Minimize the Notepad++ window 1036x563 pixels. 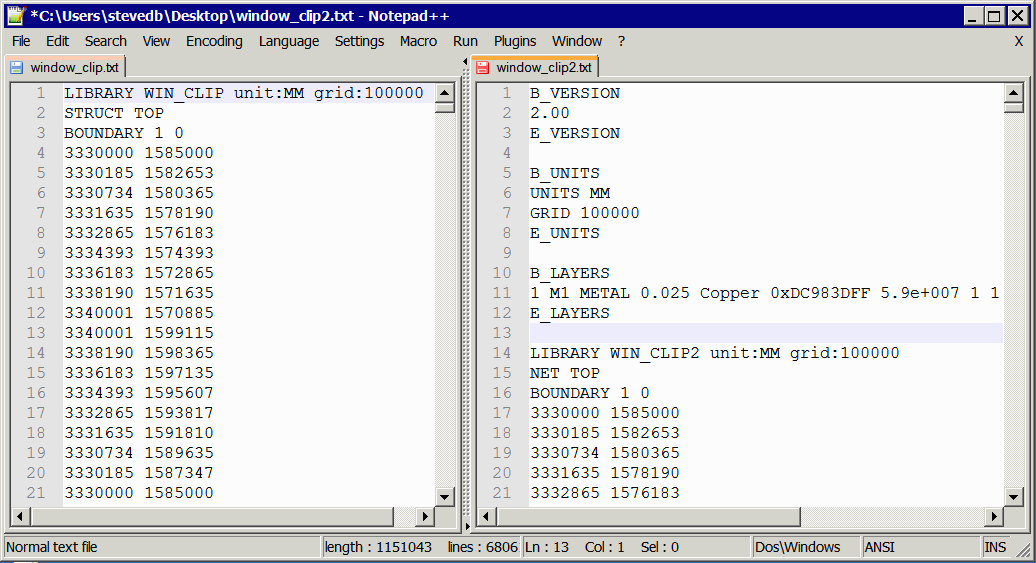tap(973, 17)
